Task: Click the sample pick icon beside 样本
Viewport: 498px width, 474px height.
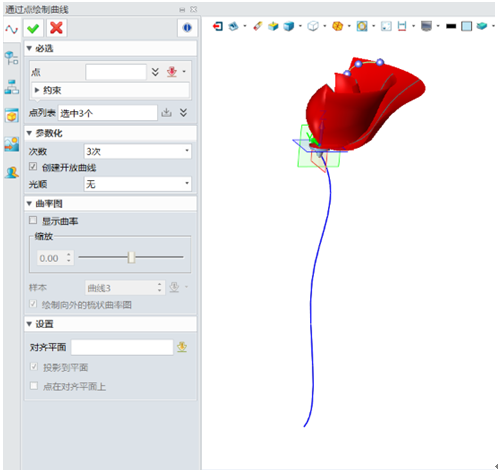Action: pos(174,287)
